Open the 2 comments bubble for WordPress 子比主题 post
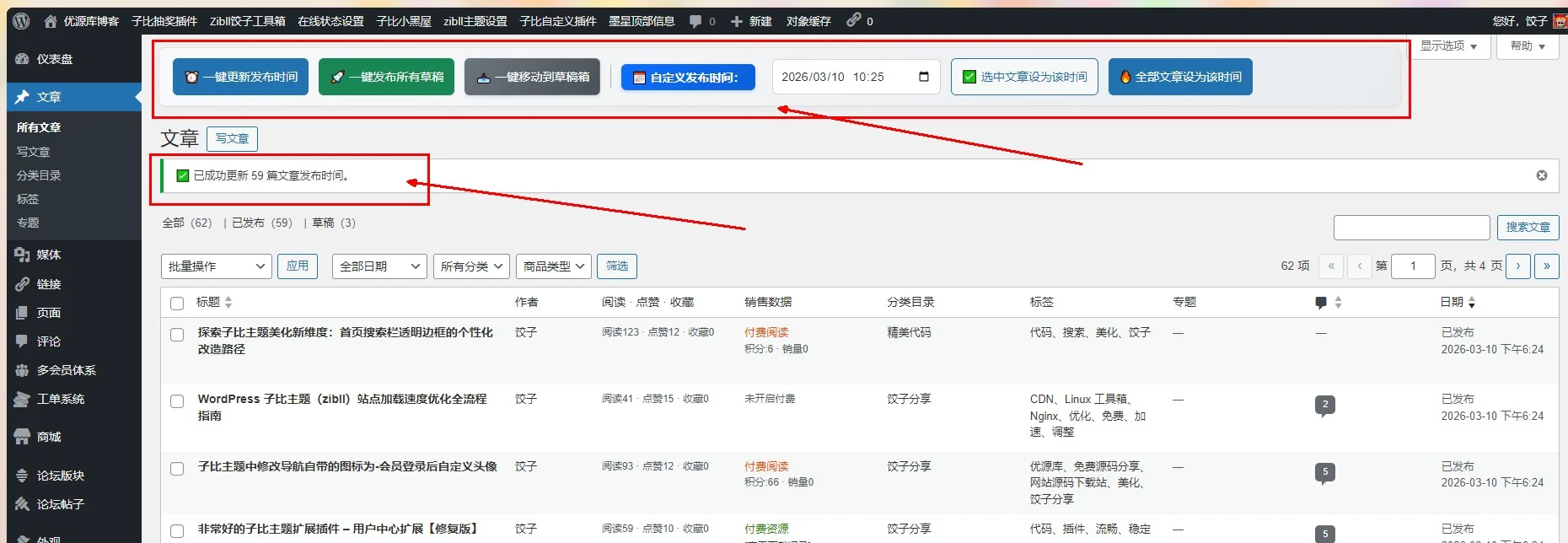 pyautogui.click(x=1325, y=406)
